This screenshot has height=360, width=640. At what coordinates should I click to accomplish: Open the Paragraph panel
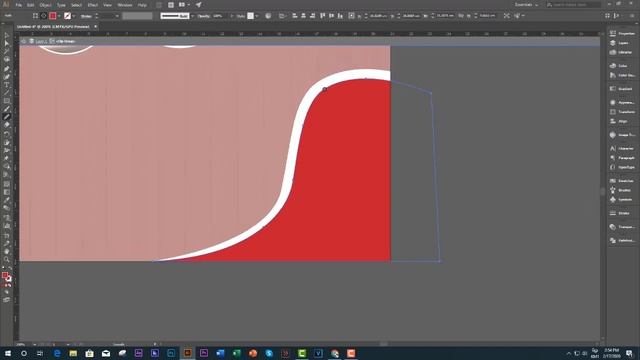[x=622, y=158]
